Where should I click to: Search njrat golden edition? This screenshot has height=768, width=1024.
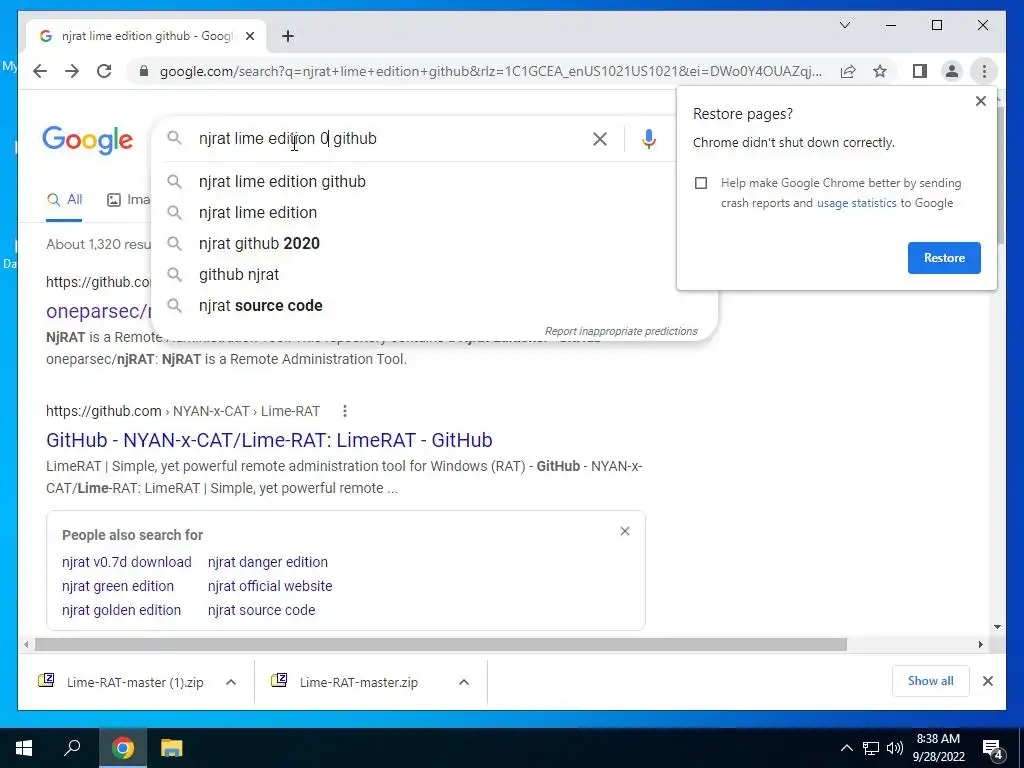point(121,610)
